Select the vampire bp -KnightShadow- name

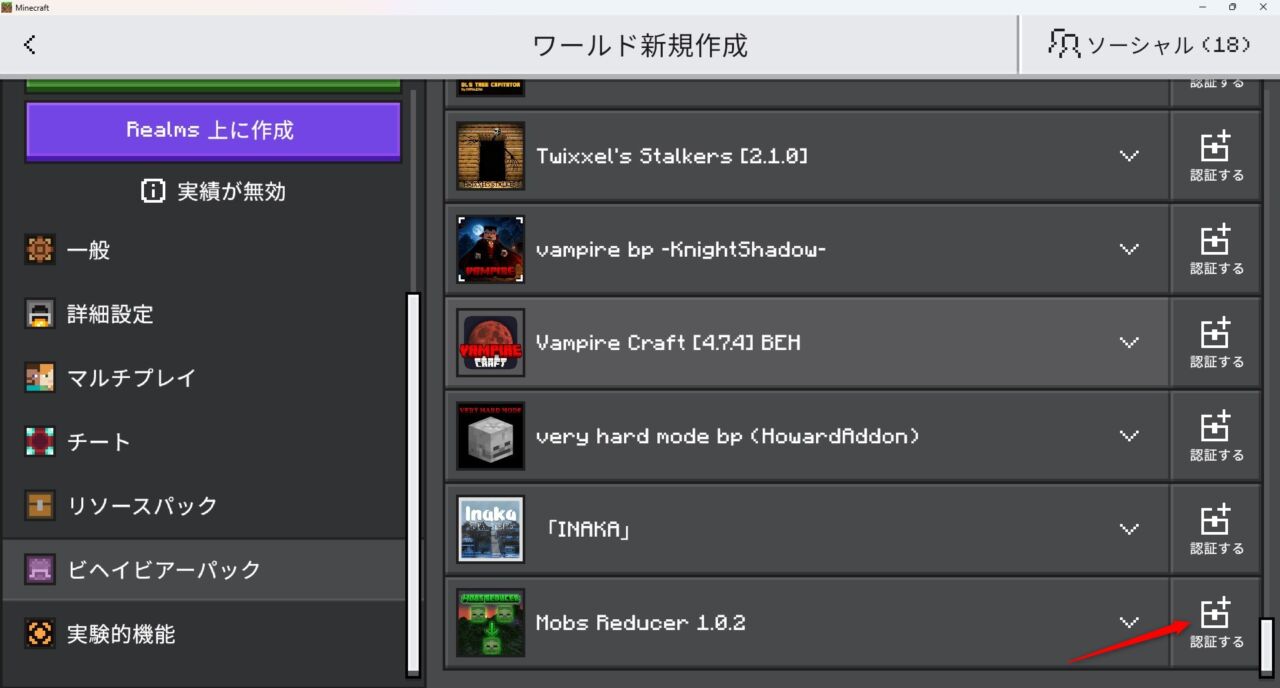click(x=681, y=249)
